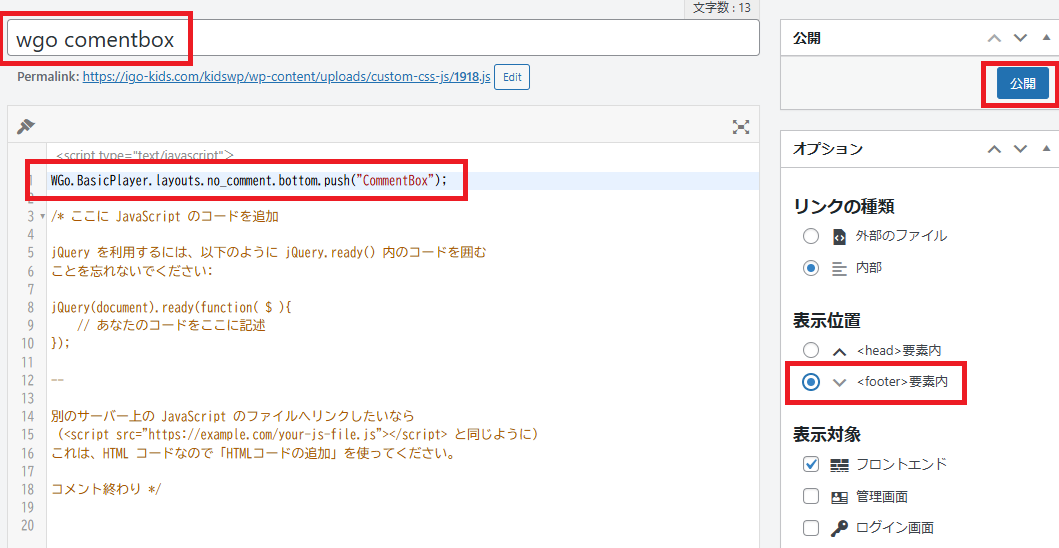Move the 公開 panel up
This screenshot has height=548, width=1059.
point(993,38)
